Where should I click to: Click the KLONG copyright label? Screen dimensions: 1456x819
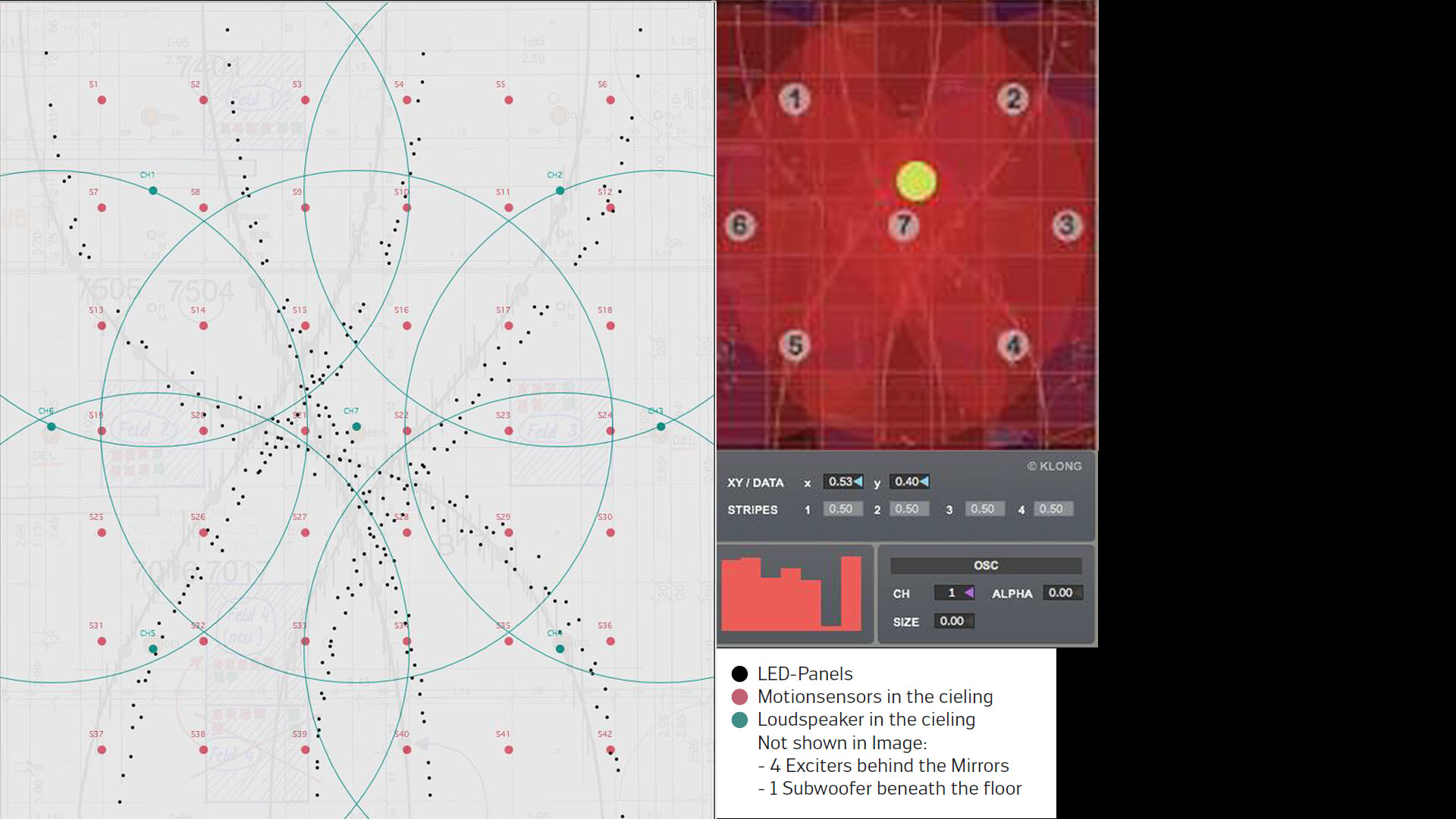[1054, 466]
